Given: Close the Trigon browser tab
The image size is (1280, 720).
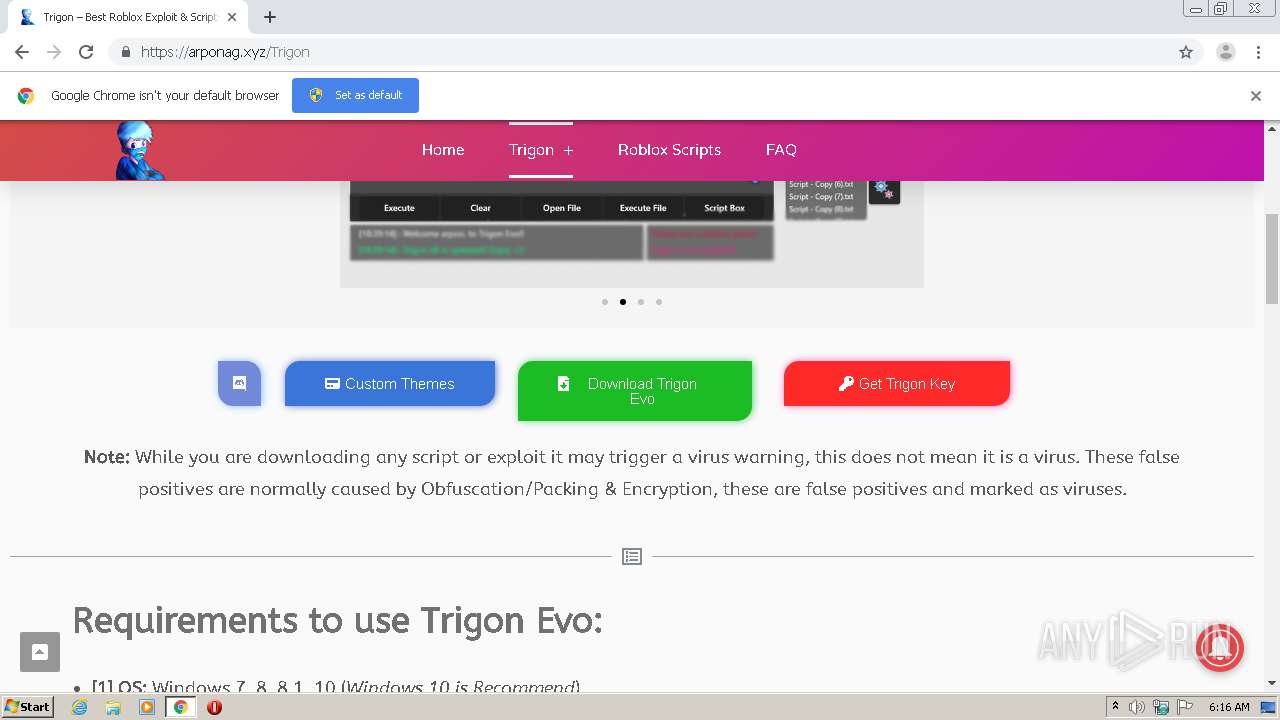Looking at the screenshot, I should coord(232,17).
